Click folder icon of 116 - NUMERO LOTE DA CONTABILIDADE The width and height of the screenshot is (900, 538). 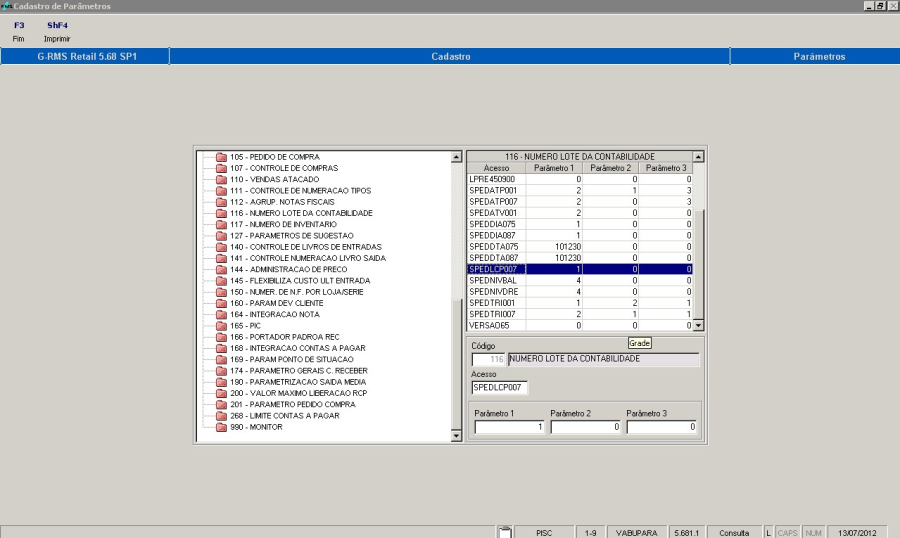click(x=222, y=214)
